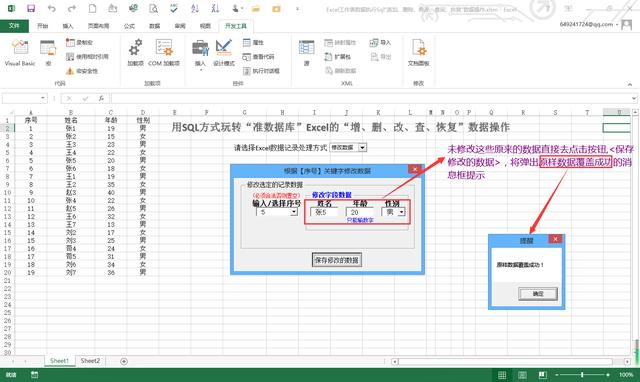The image size is (640, 382).
Task: Open the processing method (修改数据) dropdown
Action: [362, 147]
